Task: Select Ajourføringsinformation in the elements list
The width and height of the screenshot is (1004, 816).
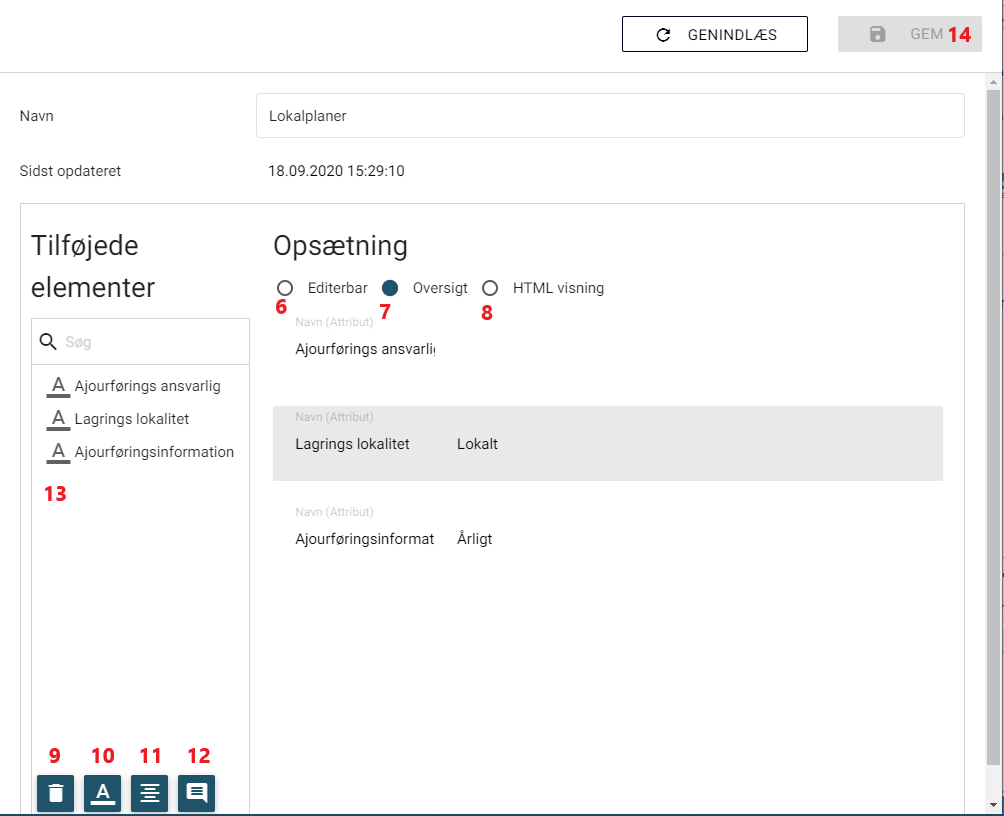Action: pyautogui.click(x=154, y=452)
